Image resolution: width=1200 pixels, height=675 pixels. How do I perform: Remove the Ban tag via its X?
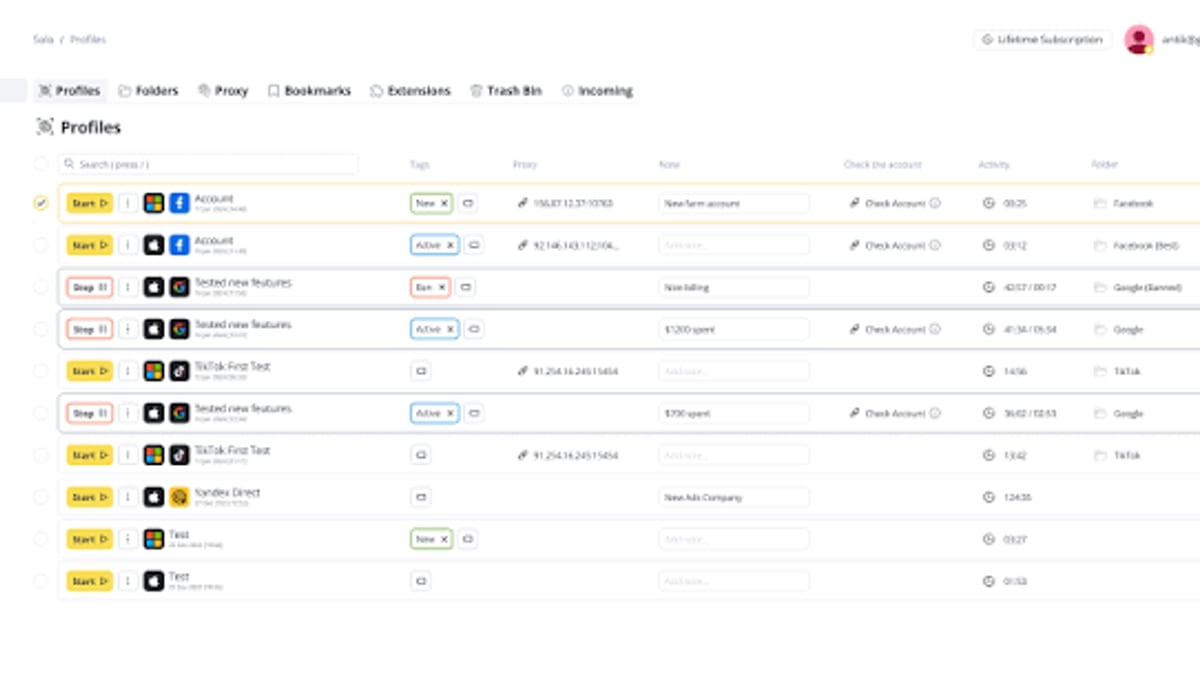point(442,287)
